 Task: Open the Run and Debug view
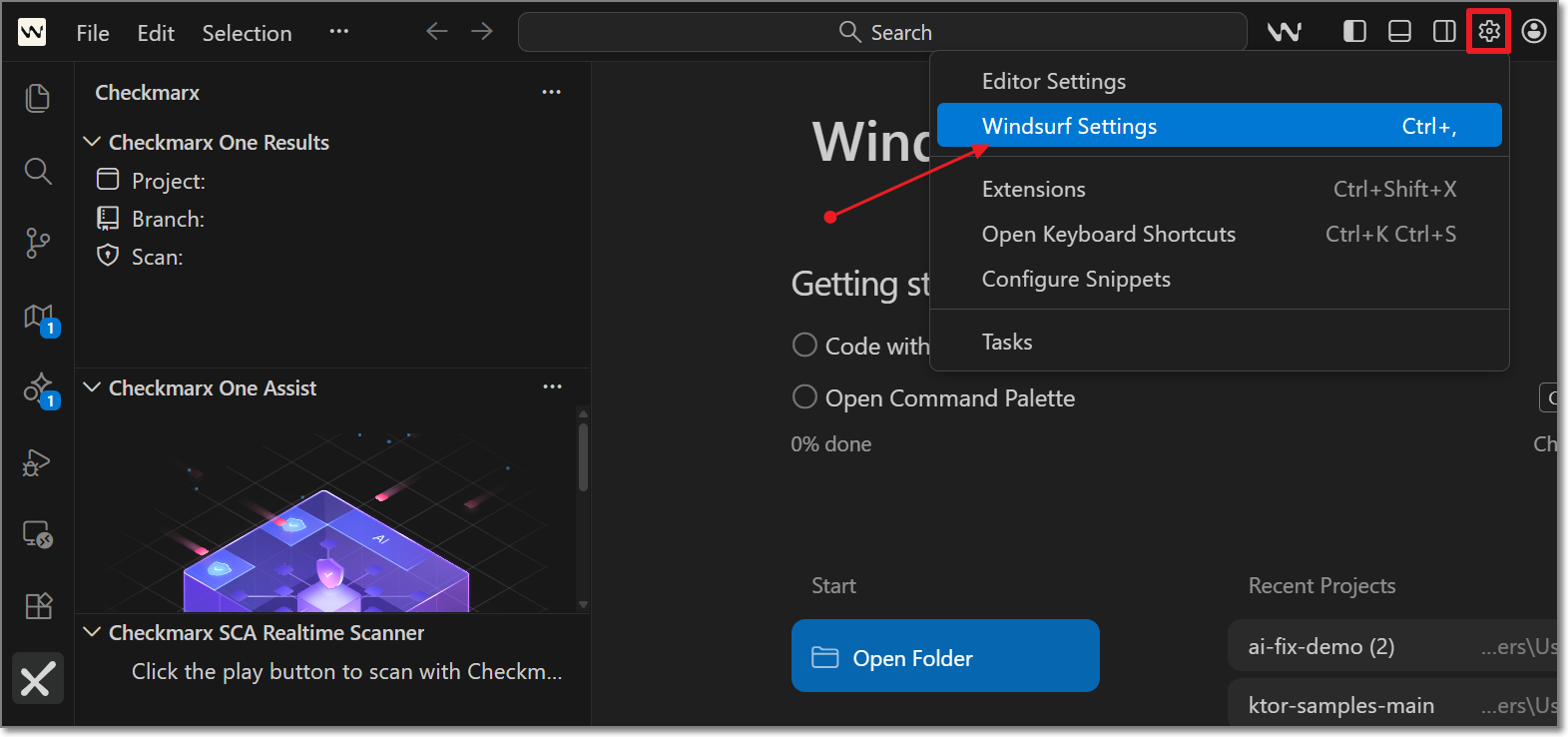(38, 462)
